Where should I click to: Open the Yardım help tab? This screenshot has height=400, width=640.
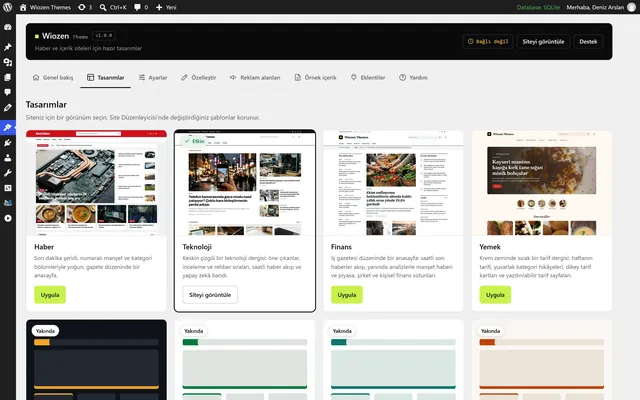tap(413, 78)
